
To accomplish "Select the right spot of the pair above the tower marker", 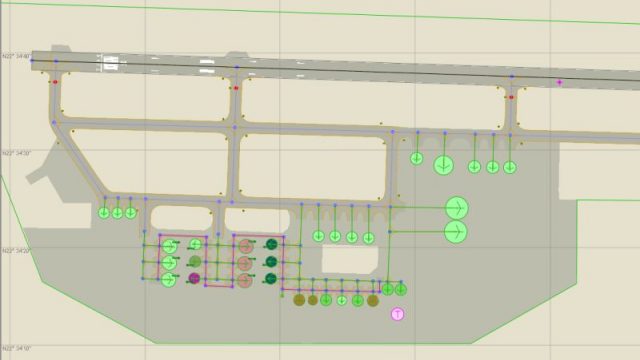I will [x=401, y=290].
